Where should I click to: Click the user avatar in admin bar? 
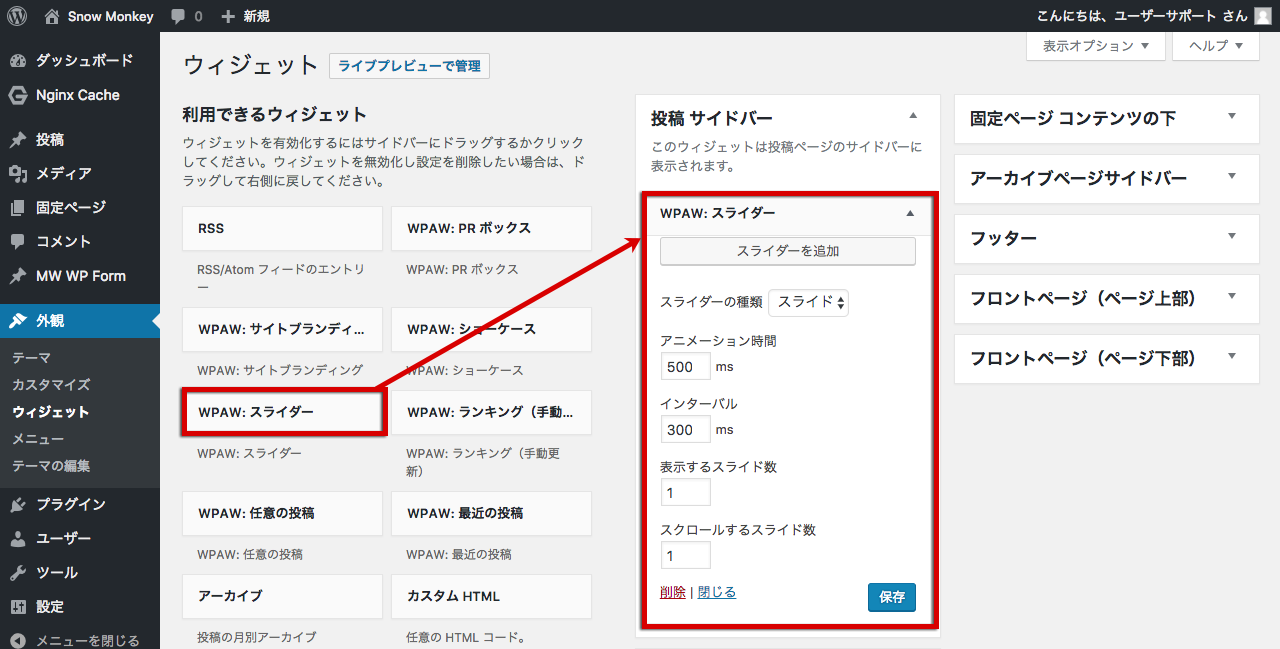tap(1263, 16)
